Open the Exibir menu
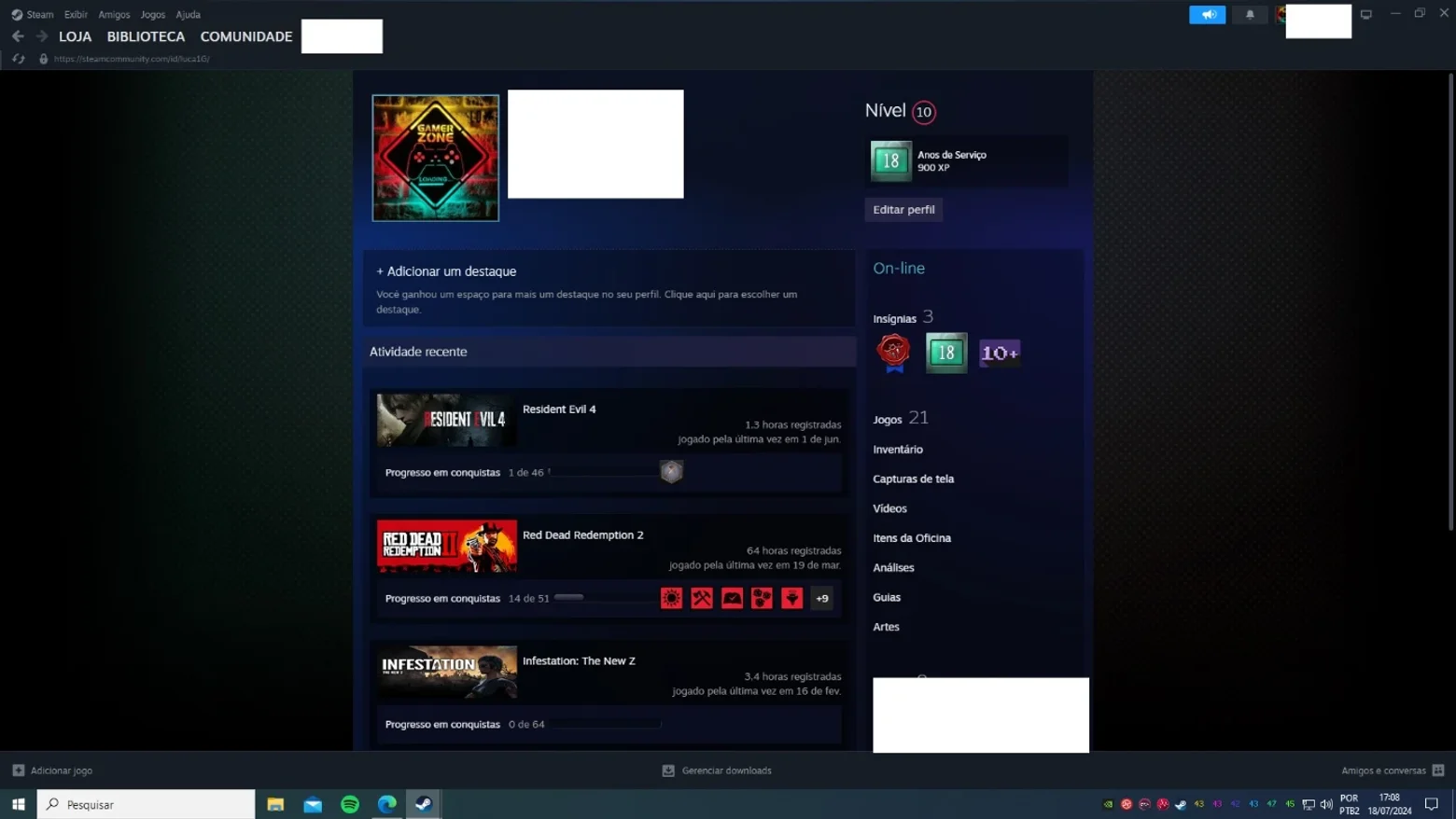The width and height of the screenshot is (1456, 819). pyautogui.click(x=76, y=15)
